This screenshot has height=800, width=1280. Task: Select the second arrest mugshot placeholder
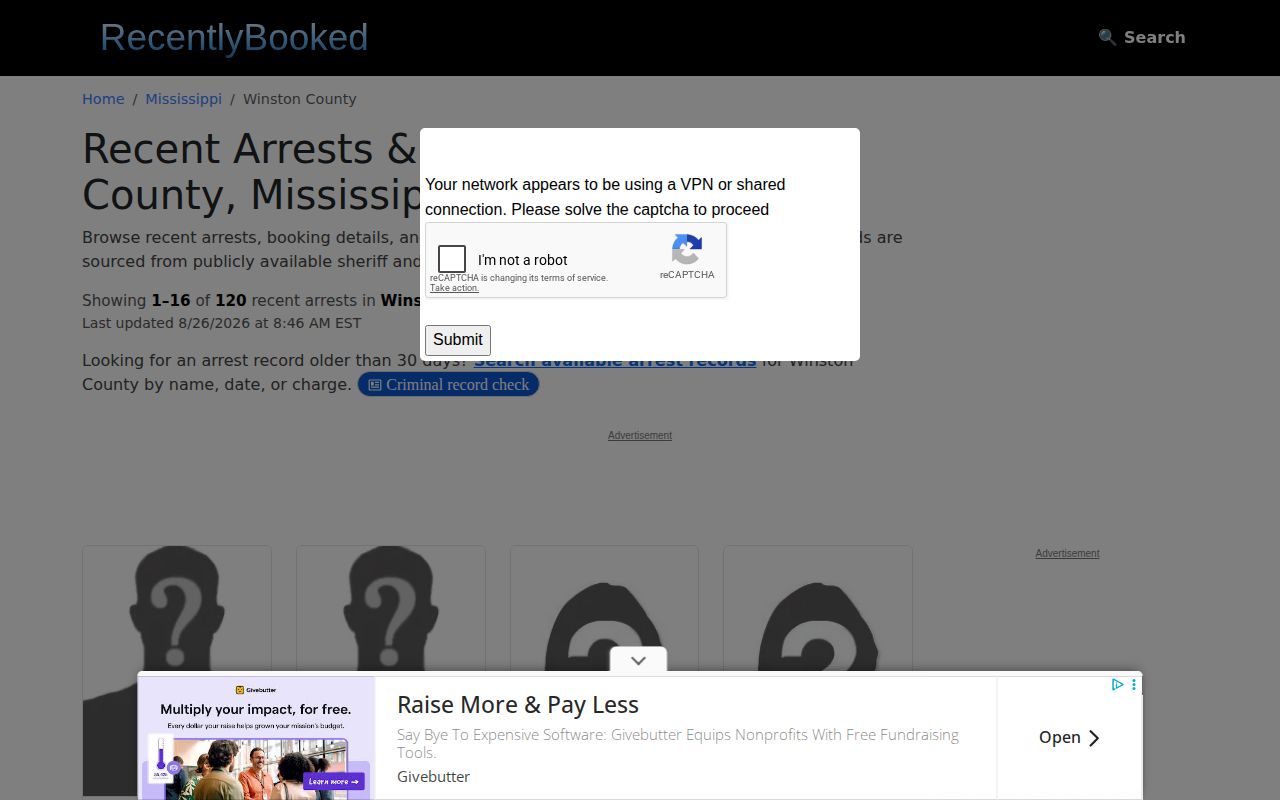pyautogui.click(x=391, y=671)
